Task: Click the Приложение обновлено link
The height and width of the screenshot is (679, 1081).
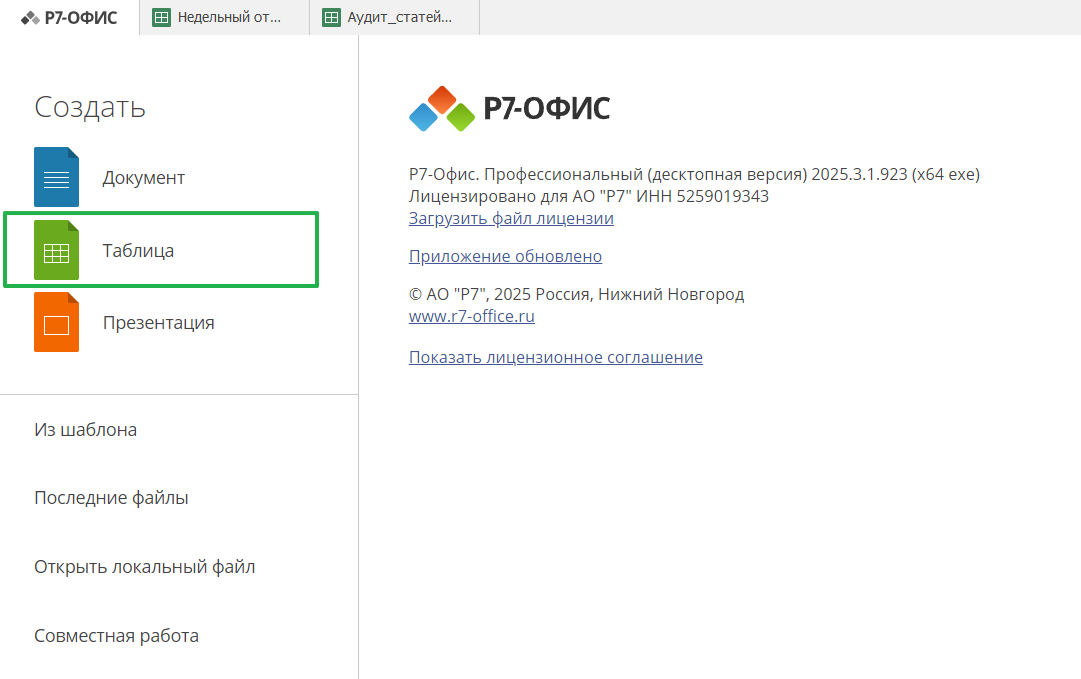Action: pyautogui.click(x=505, y=256)
